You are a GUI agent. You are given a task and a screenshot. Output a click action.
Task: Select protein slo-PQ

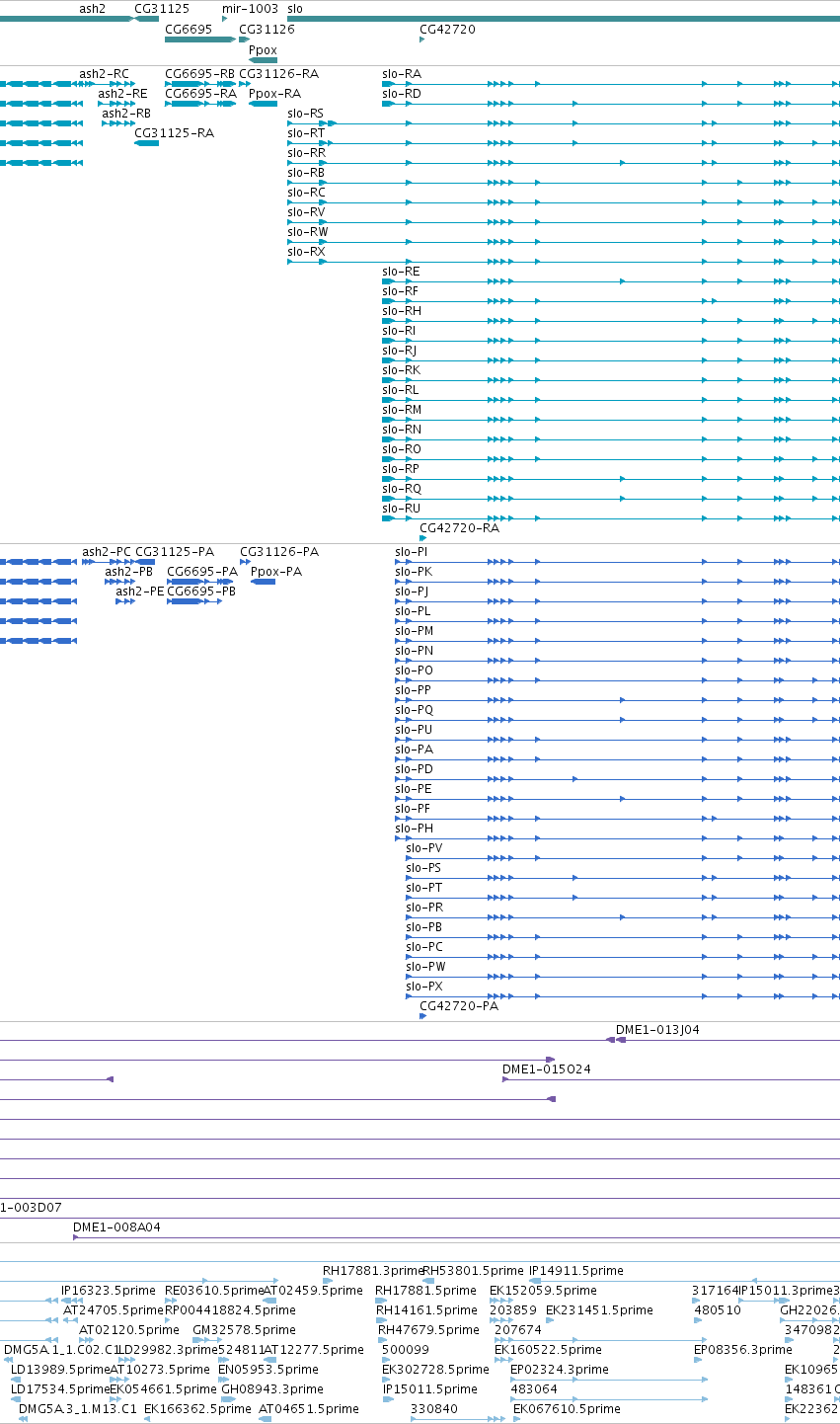pyautogui.click(x=414, y=710)
